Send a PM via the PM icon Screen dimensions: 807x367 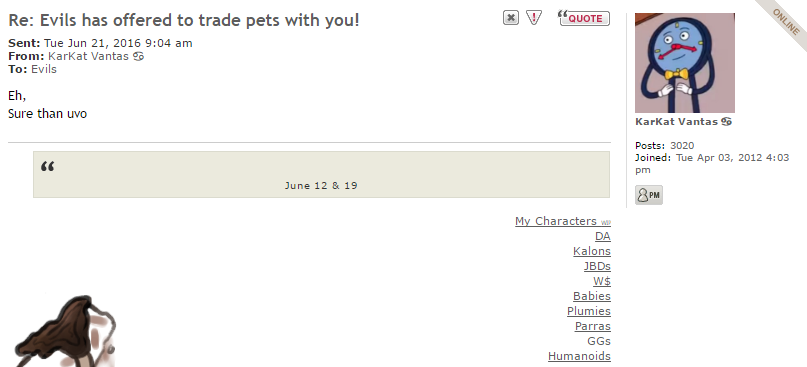(x=648, y=195)
